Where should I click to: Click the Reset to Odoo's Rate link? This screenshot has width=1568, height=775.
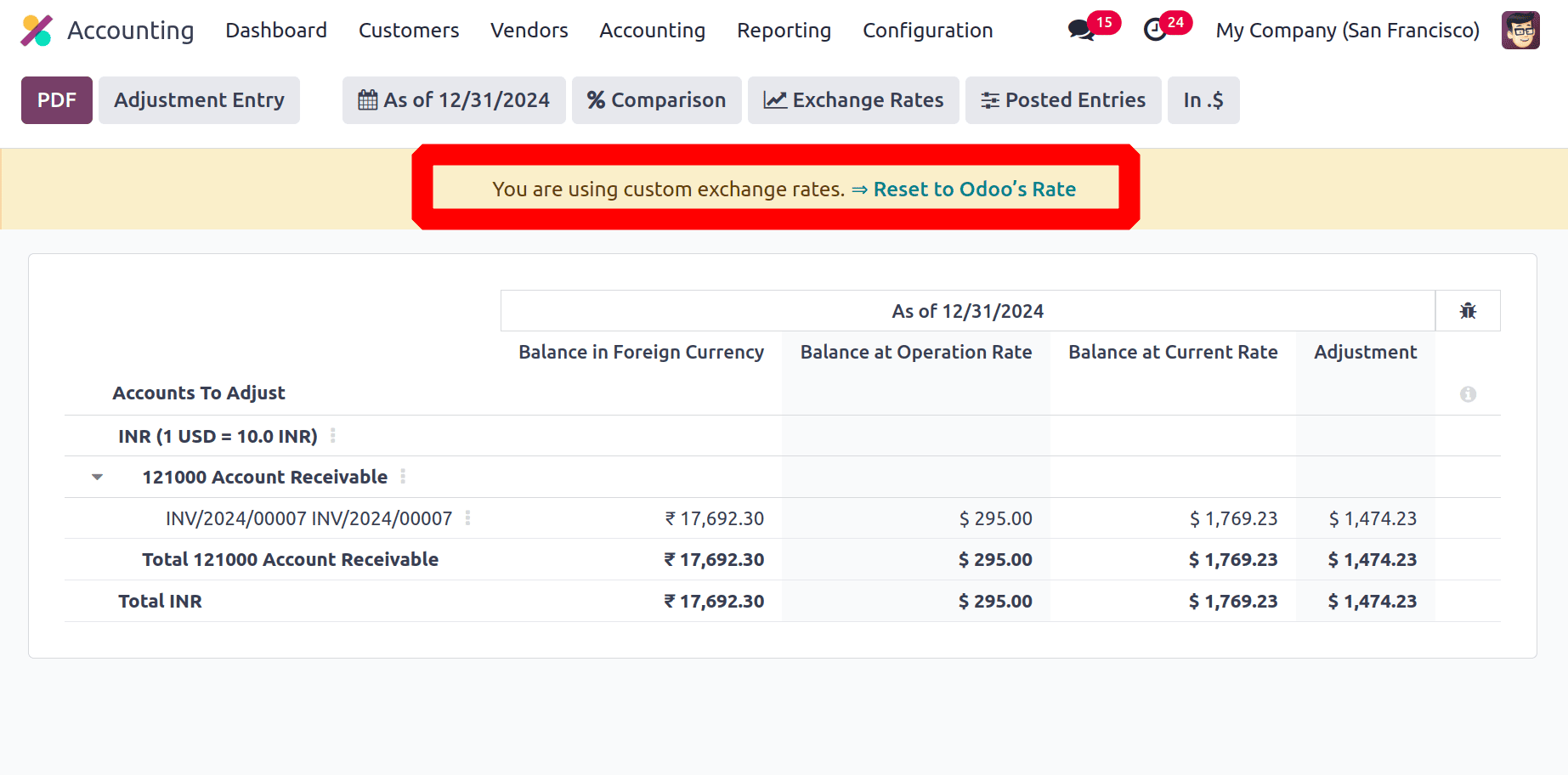coord(975,189)
